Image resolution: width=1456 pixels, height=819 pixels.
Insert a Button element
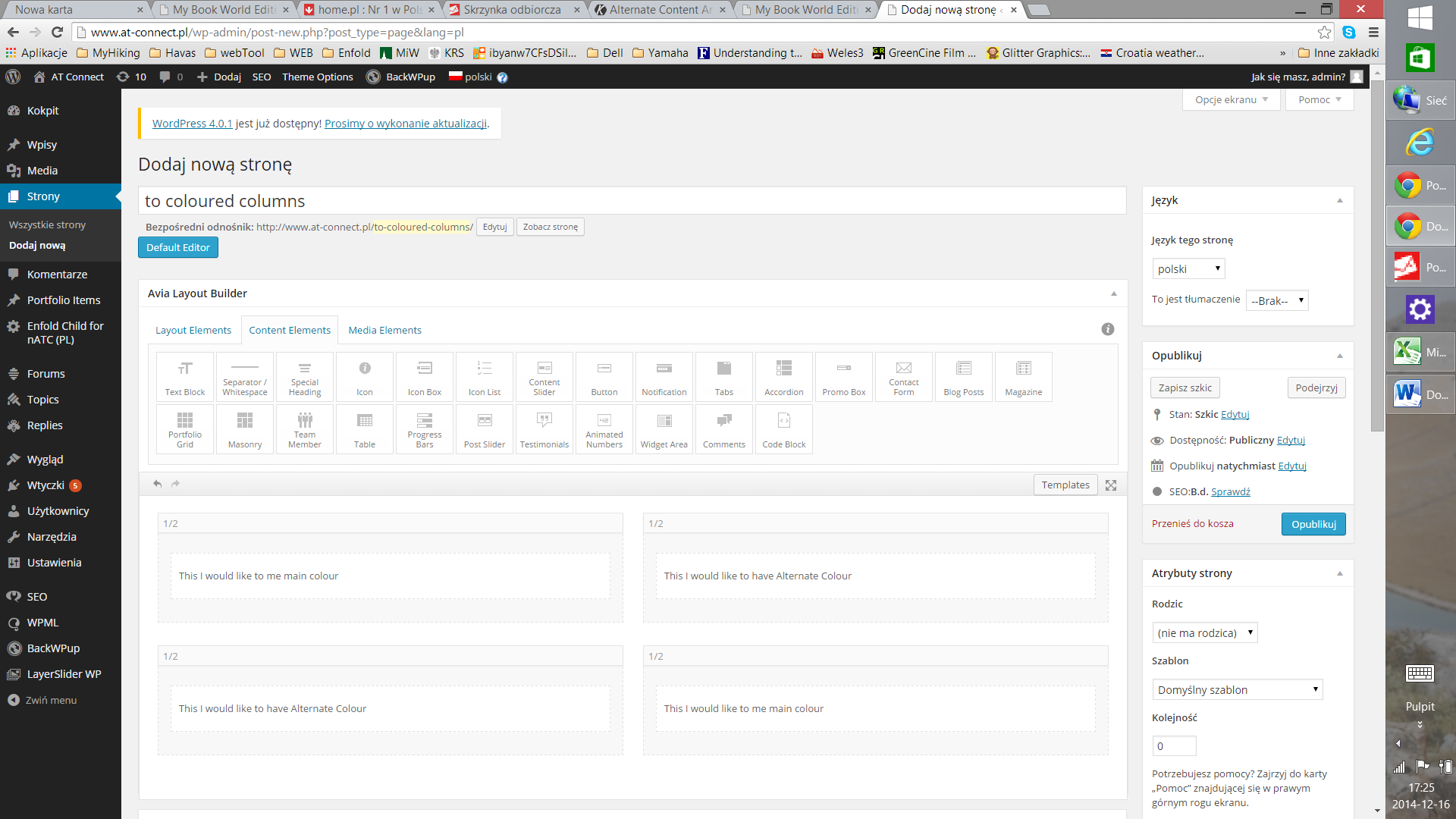tap(604, 377)
